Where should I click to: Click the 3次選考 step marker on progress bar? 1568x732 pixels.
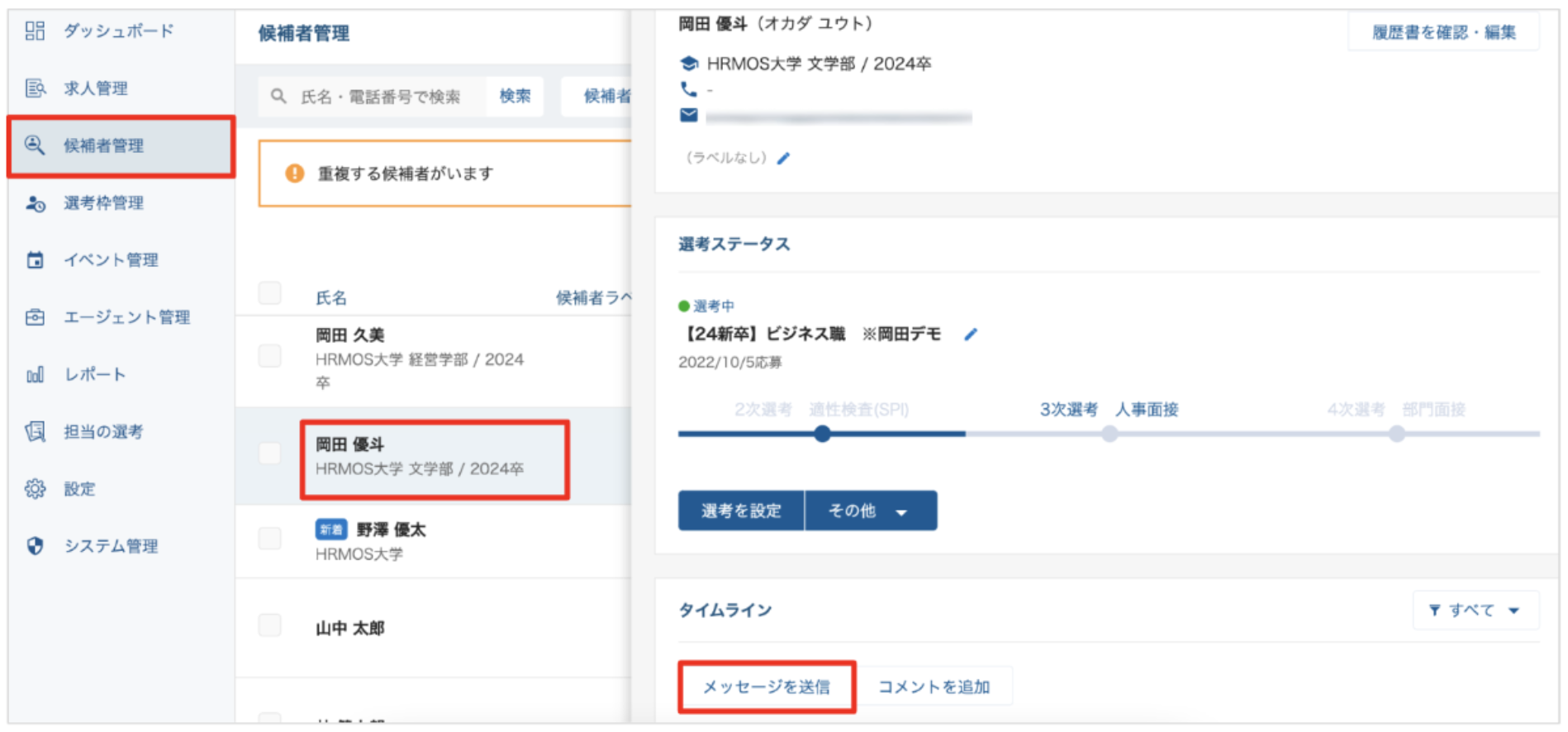[x=1109, y=435]
